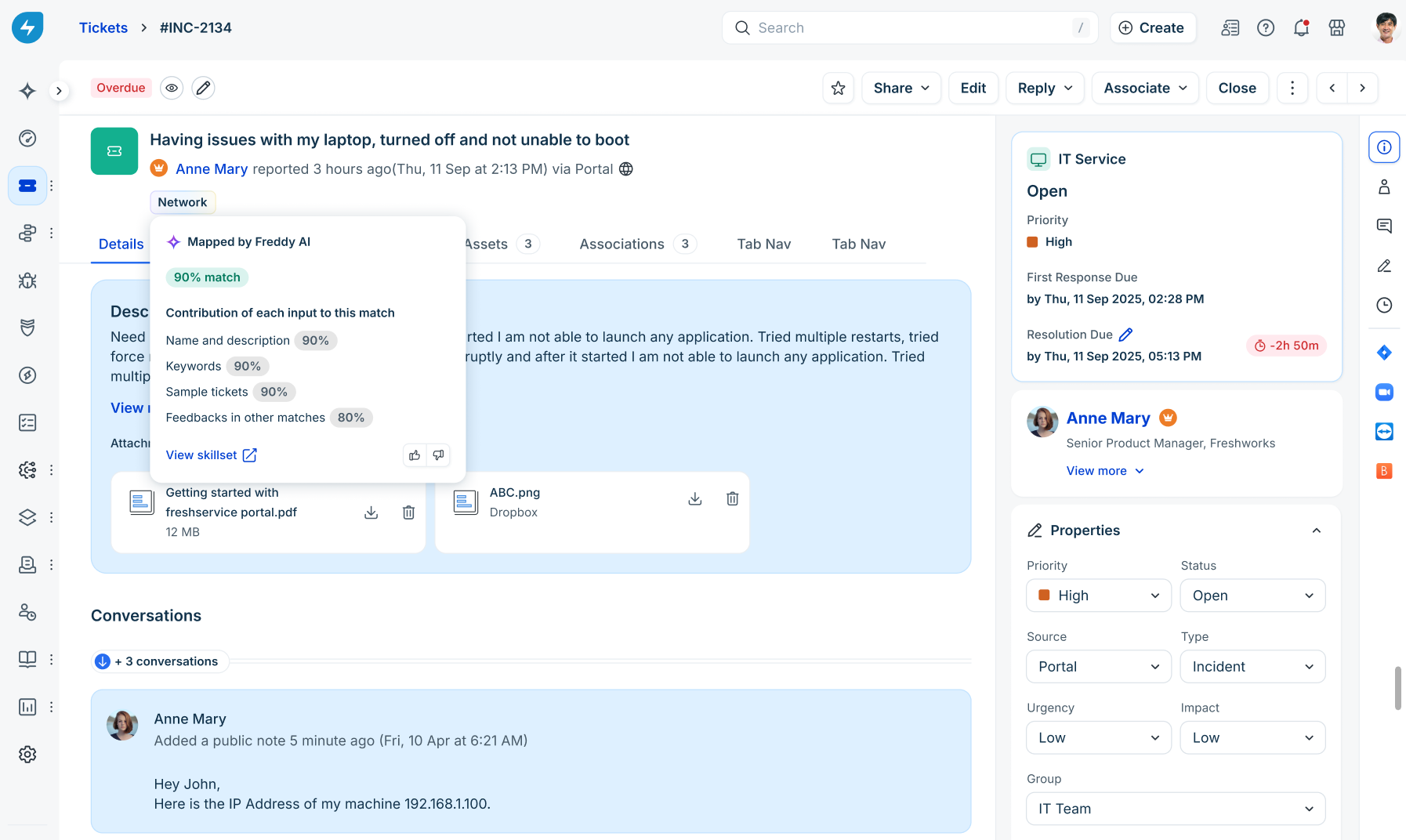The height and width of the screenshot is (840, 1406).
Task: Click the notifications bell icon
Action: coord(1301,27)
